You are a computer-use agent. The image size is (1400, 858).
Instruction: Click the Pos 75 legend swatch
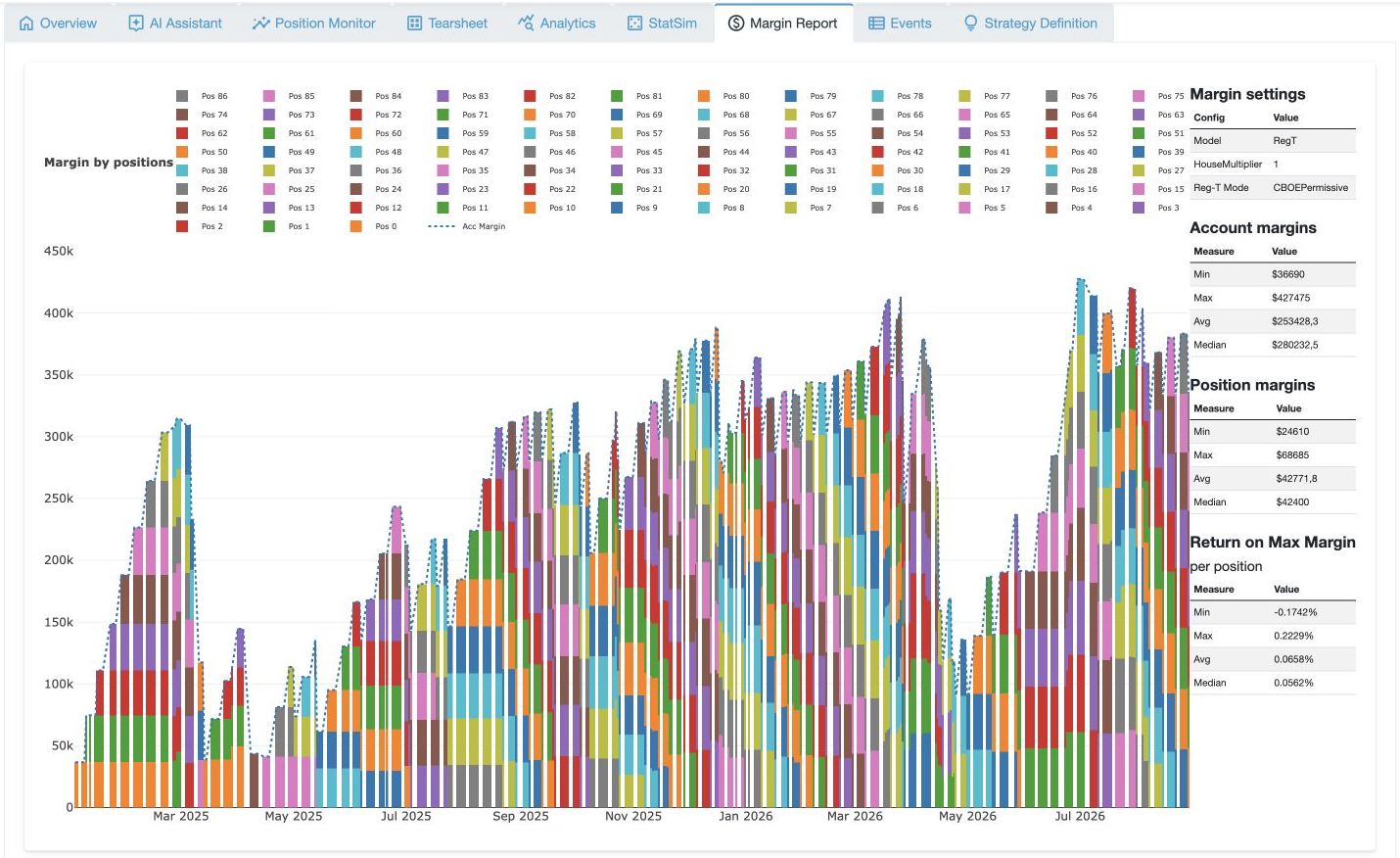[1139, 96]
